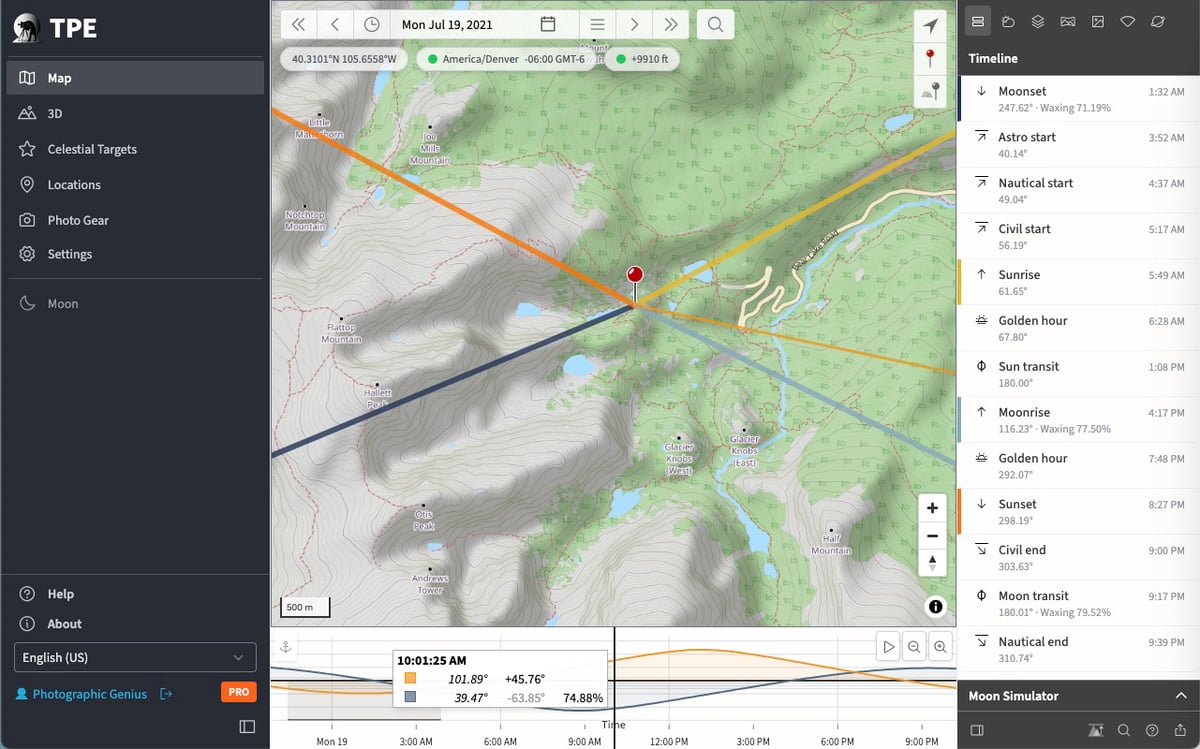Zoom in the map with plus
The width and height of the screenshot is (1200, 749).
pos(932,508)
